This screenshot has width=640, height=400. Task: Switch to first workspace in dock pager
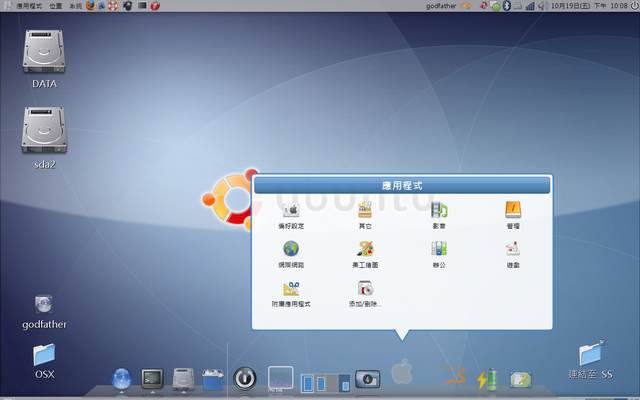[308, 383]
